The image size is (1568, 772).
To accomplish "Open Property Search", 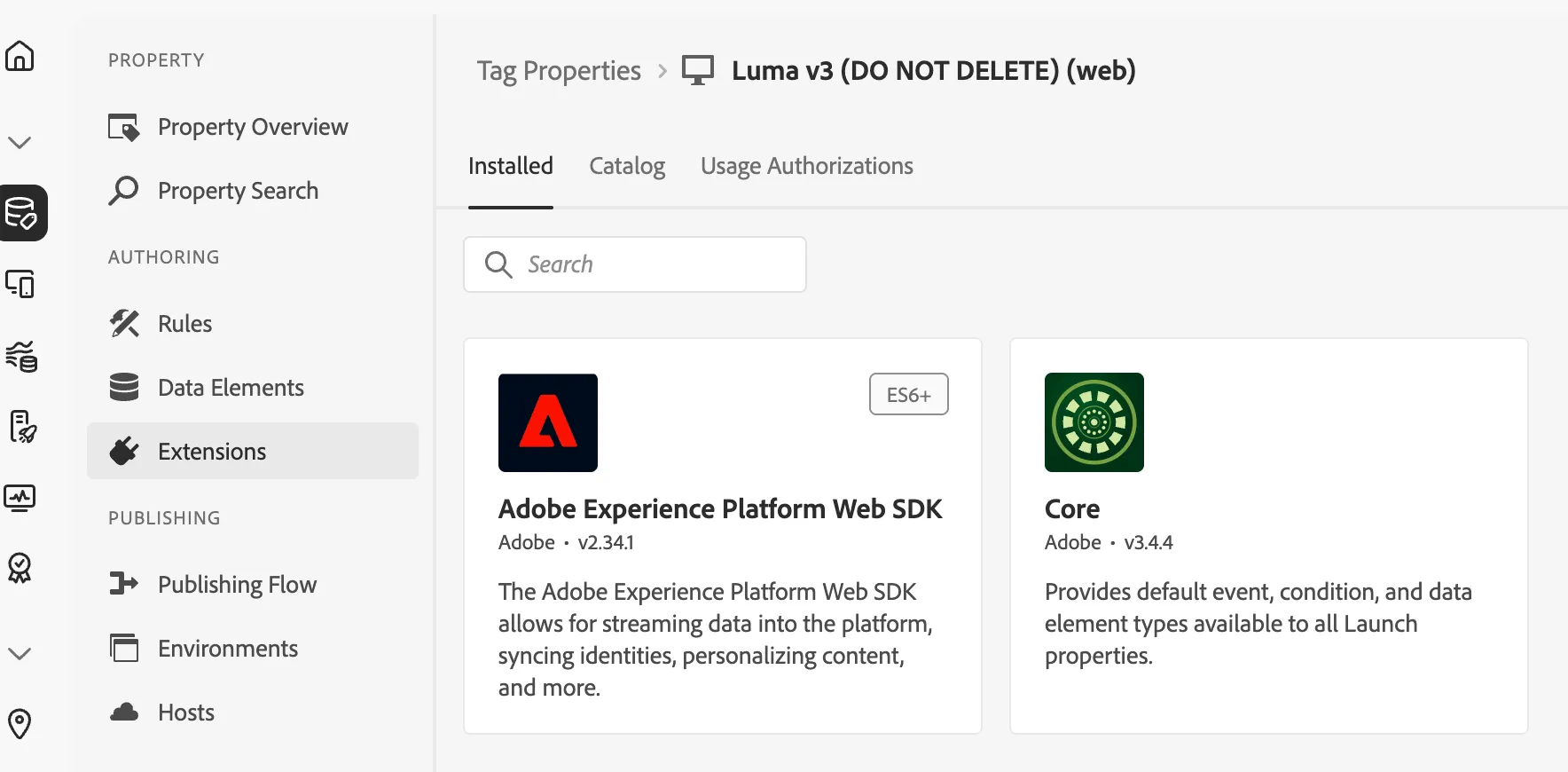I will pos(253,191).
